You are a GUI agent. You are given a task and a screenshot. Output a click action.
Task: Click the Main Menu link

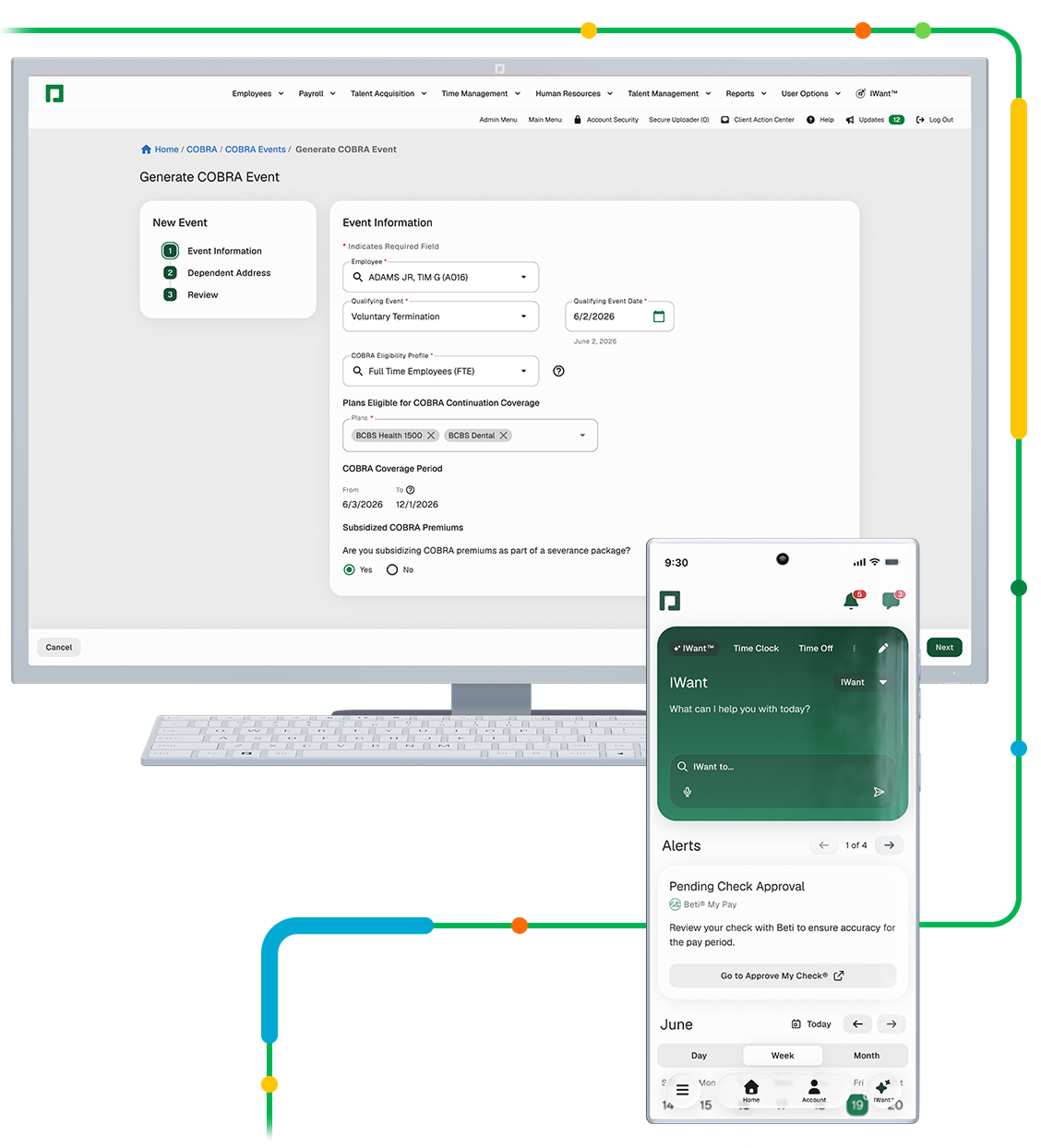(x=545, y=120)
